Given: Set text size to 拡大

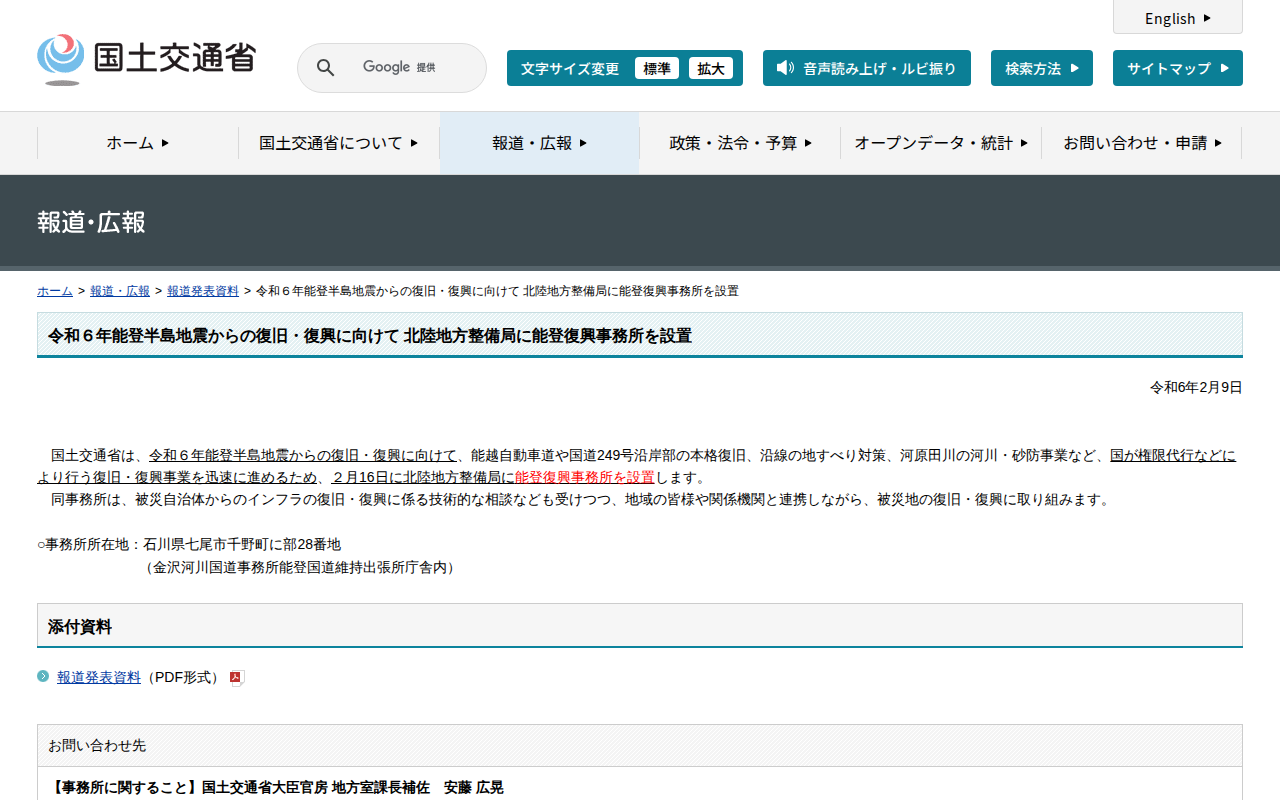Looking at the screenshot, I should click(711, 68).
